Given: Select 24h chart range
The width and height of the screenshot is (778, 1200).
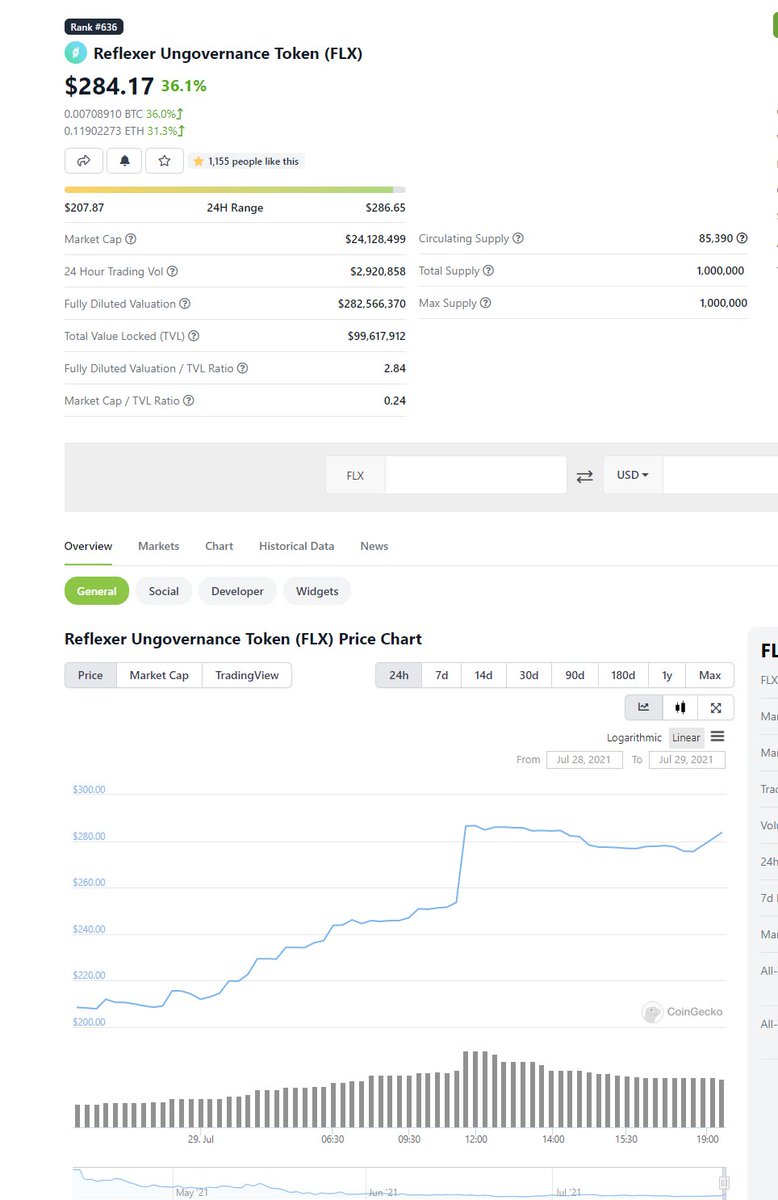Looking at the screenshot, I should coord(399,675).
